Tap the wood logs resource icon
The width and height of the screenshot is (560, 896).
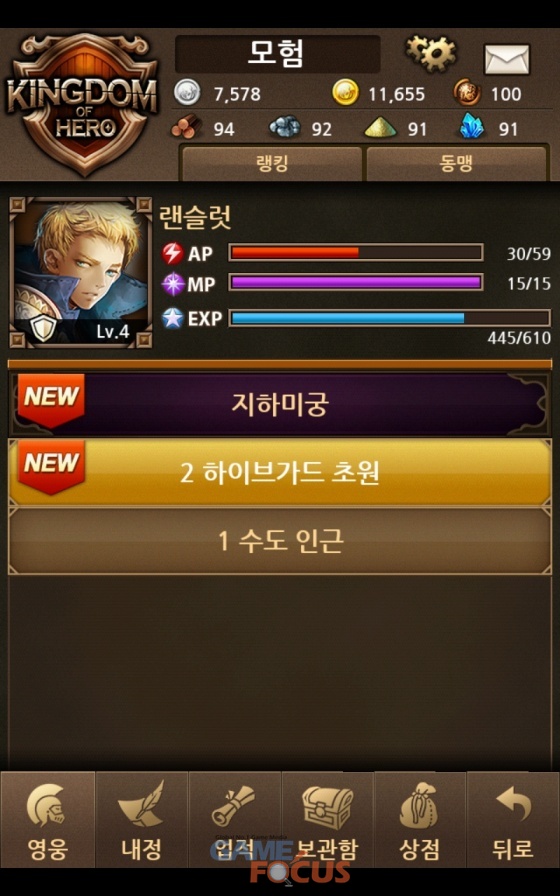click(186, 127)
